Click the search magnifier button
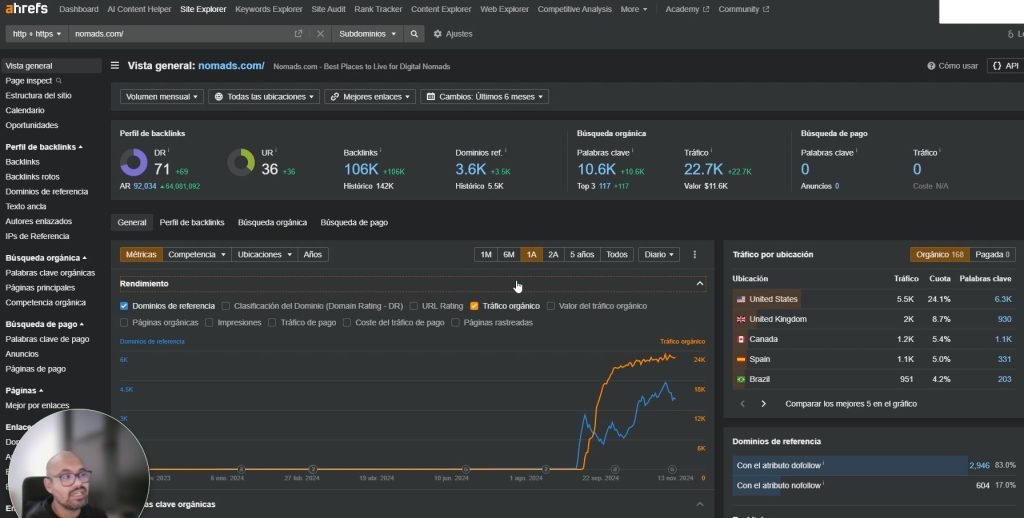 (414, 33)
